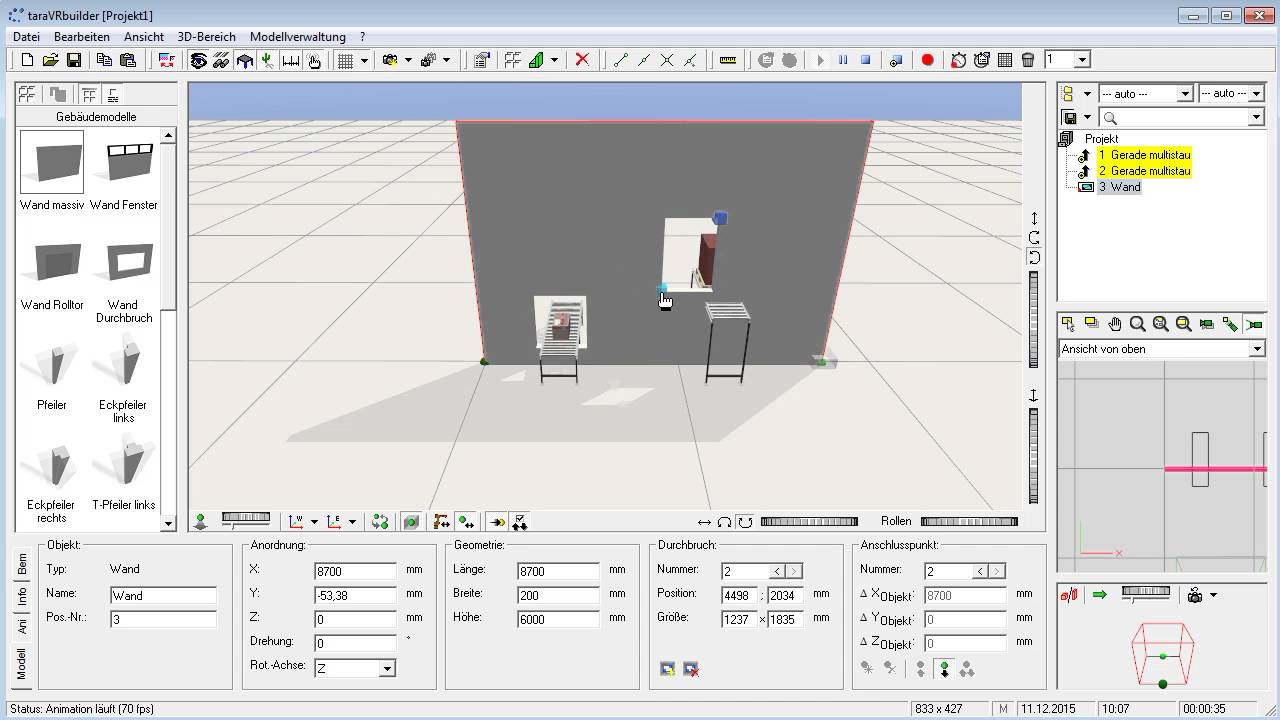Screen dimensions: 1280x720
Task: Go to previous Durchbruch number
Action: click(x=778, y=571)
